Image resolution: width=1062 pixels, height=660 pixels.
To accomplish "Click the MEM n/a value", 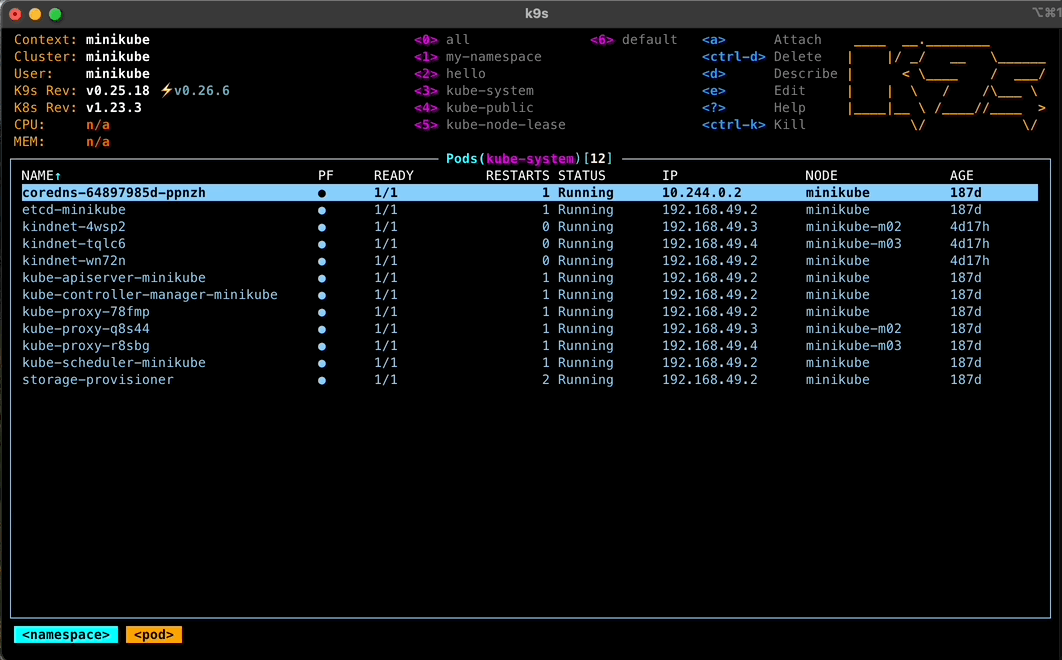I will pyautogui.click(x=98, y=141).
